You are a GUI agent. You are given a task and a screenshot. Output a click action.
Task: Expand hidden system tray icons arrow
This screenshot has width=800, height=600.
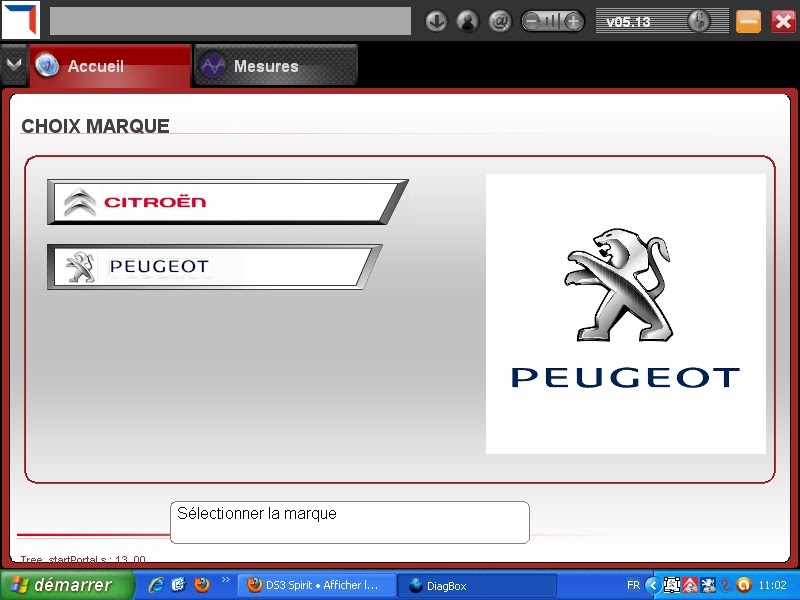pyautogui.click(x=653, y=585)
